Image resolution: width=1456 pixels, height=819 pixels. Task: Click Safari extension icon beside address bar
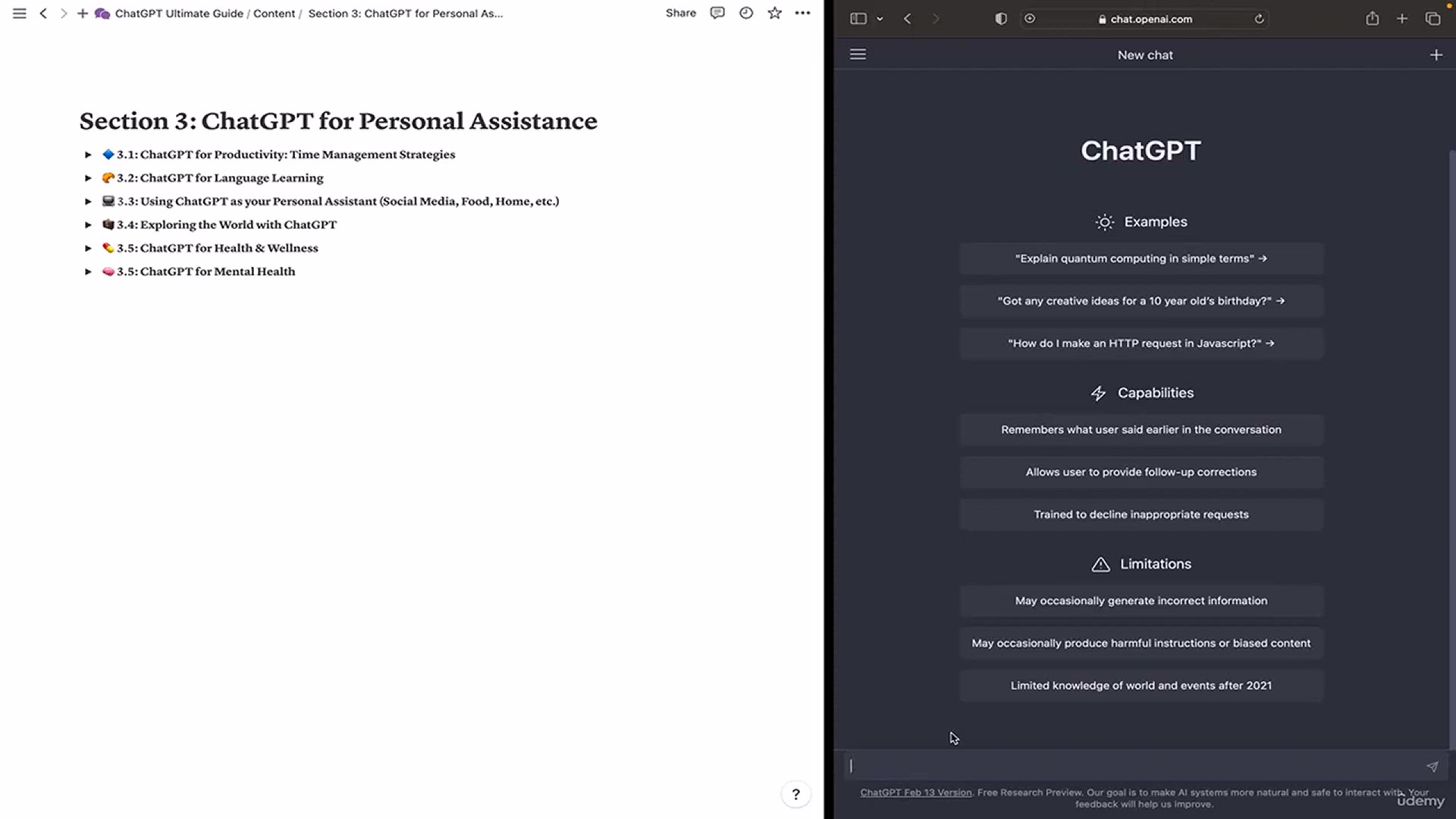click(1030, 19)
